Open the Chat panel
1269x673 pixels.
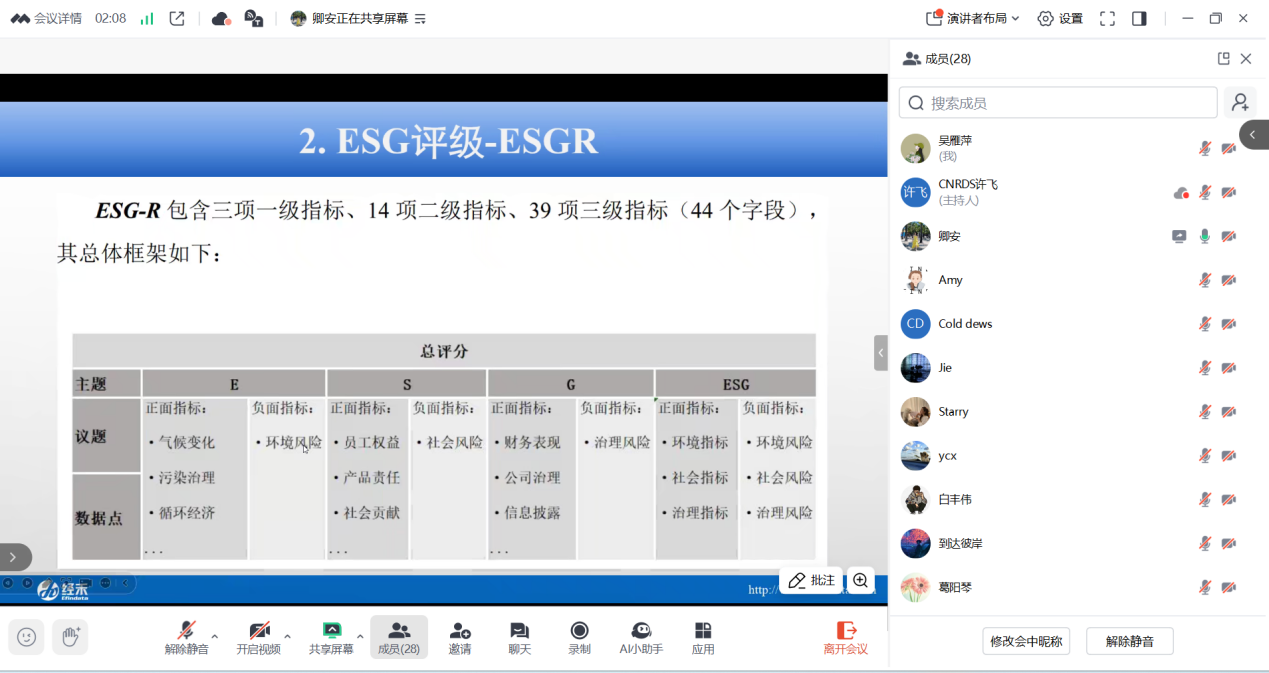point(519,637)
